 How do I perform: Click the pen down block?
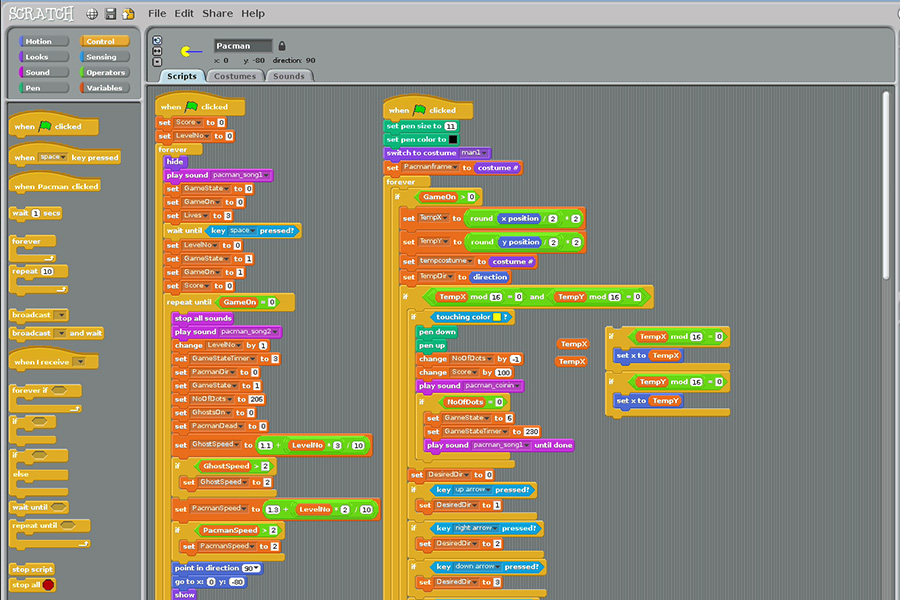[x=437, y=332]
